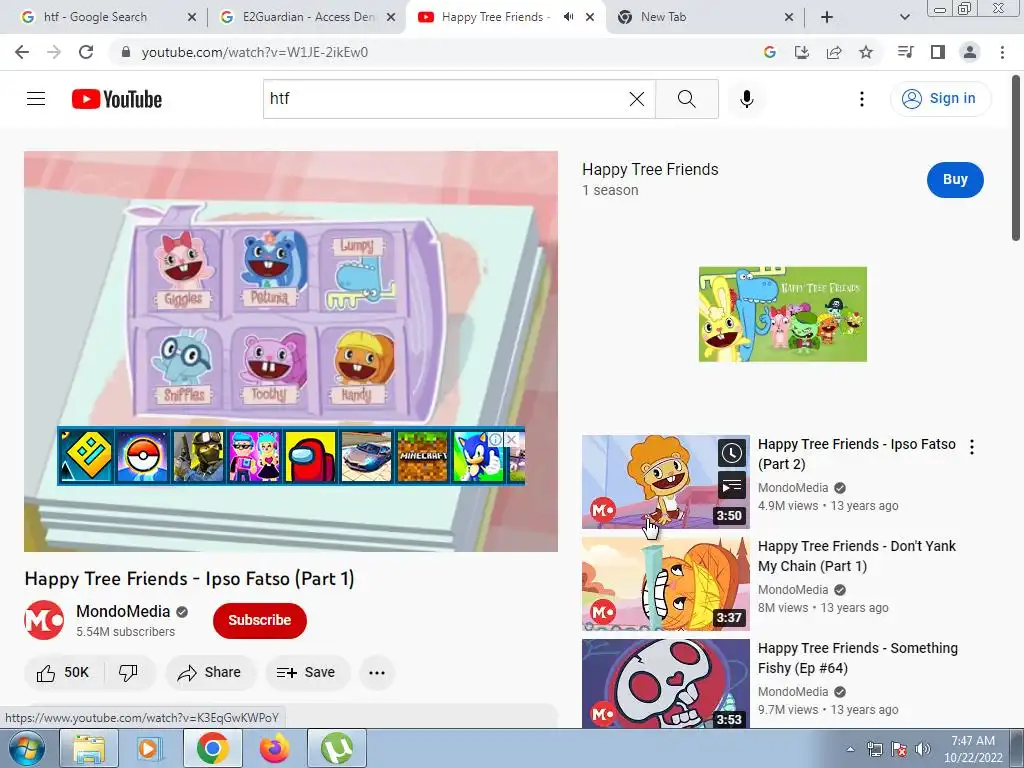Click the MondoMedia channel avatar
This screenshot has width=1024, height=768.
(44, 620)
